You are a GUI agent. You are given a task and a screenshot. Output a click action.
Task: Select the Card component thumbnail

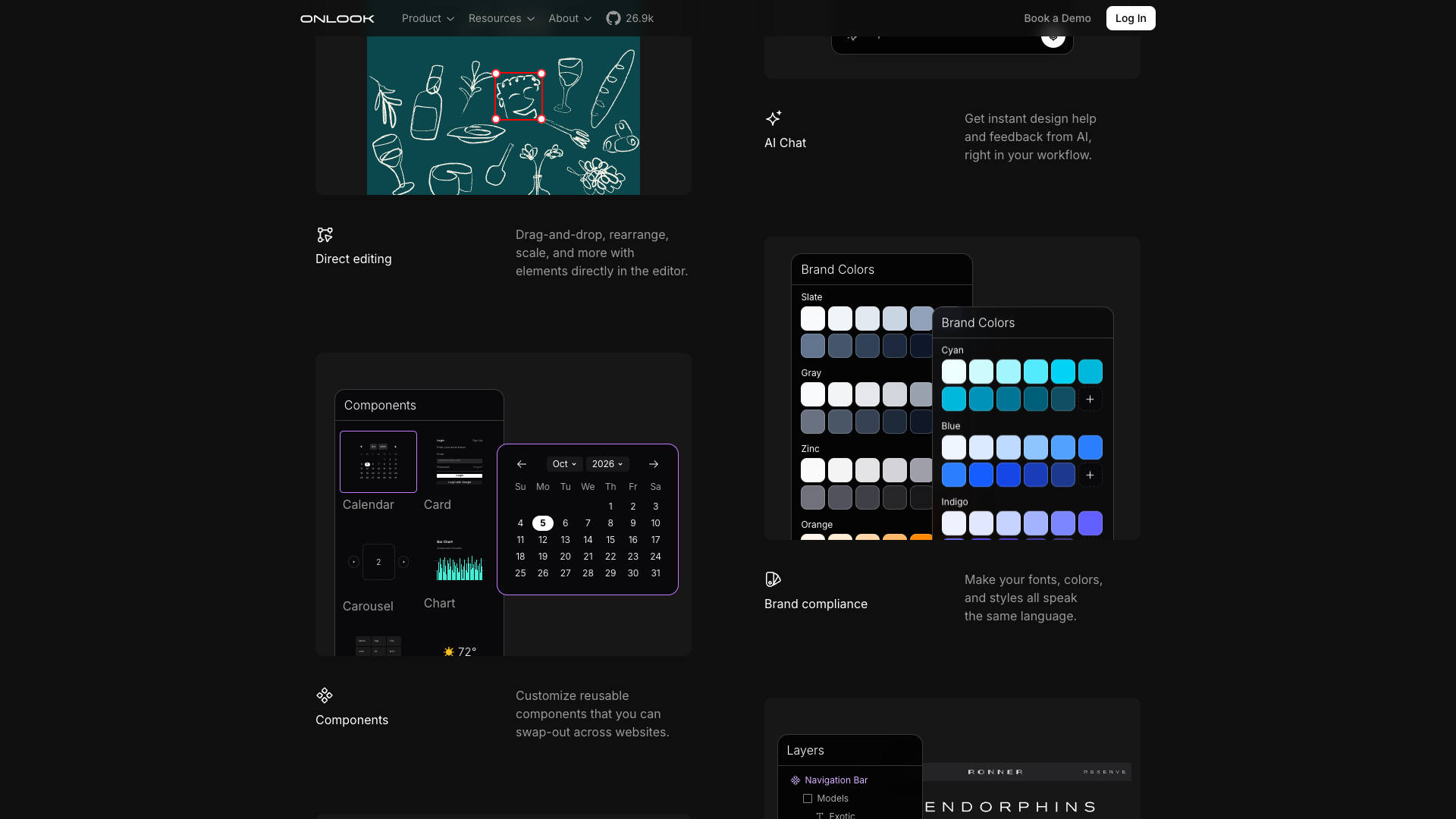pos(459,462)
